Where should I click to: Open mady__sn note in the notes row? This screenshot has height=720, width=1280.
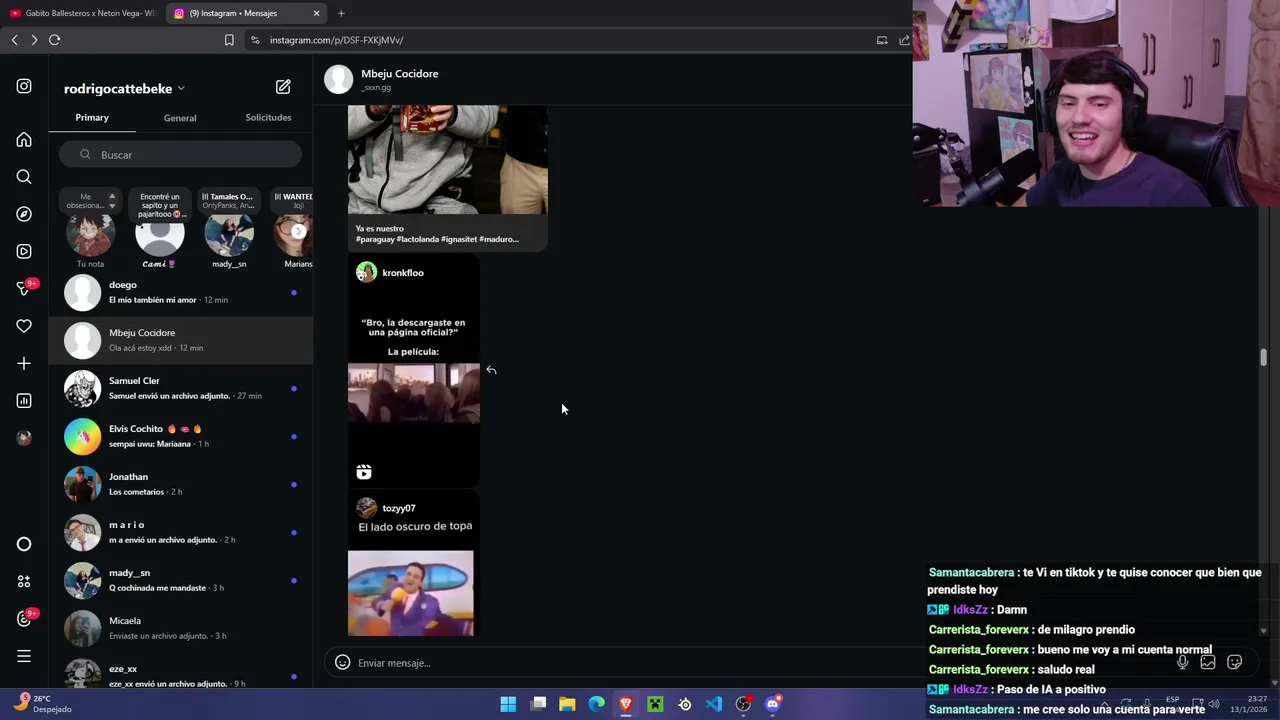pyautogui.click(x=229, y=230)
